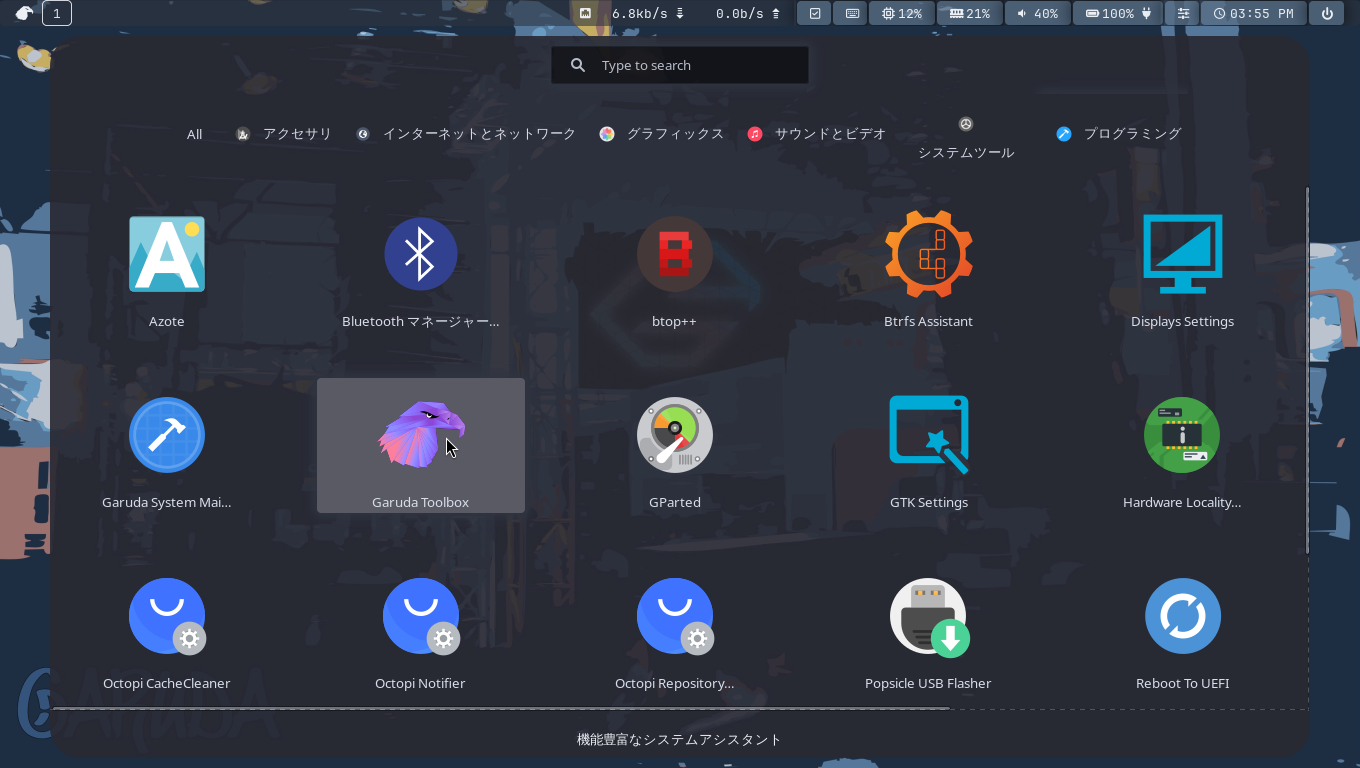Launch Hardware Locality app
The height and width of the screenshot is (768, 1360).
(x=1182, y=446)
